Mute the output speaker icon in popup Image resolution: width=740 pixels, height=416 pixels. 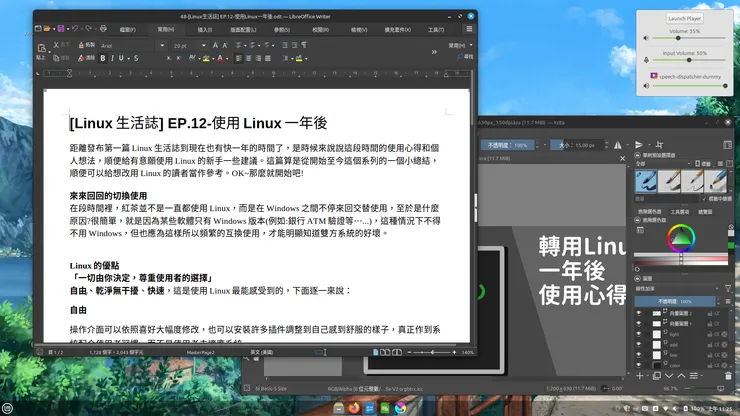(646, 38)
